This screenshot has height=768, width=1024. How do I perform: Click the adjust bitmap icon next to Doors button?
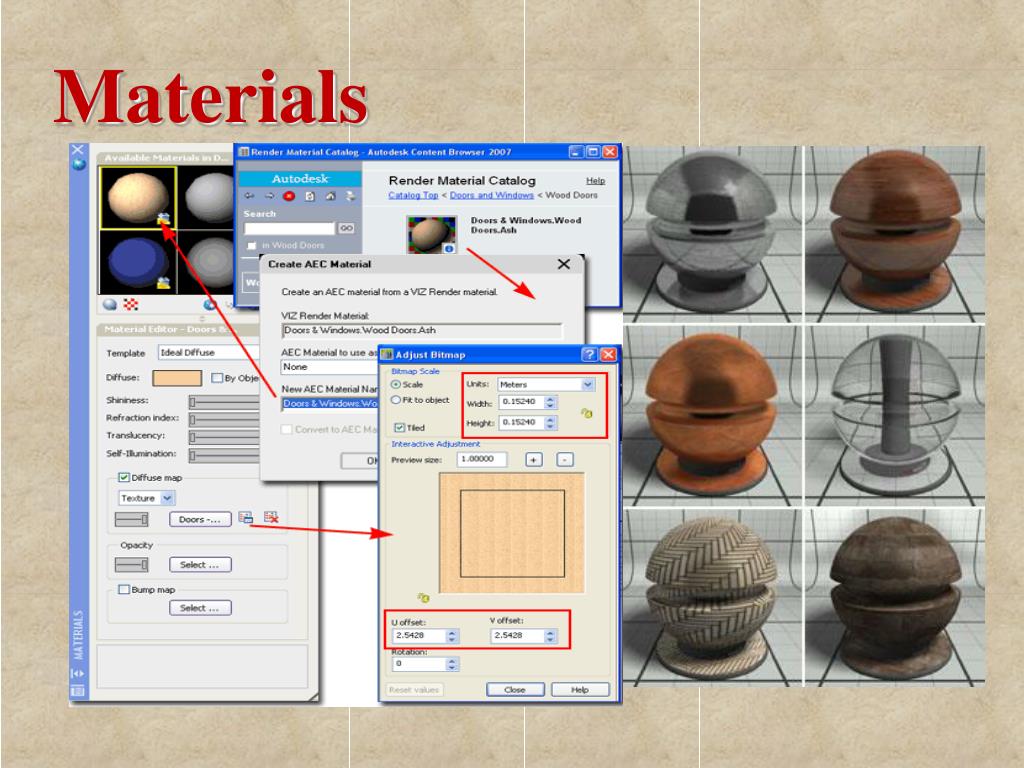point(246,518)
